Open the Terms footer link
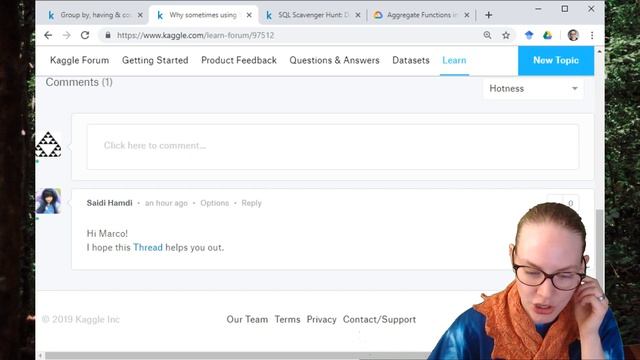Viewport: 640px width, 360px height. point(287,320)
